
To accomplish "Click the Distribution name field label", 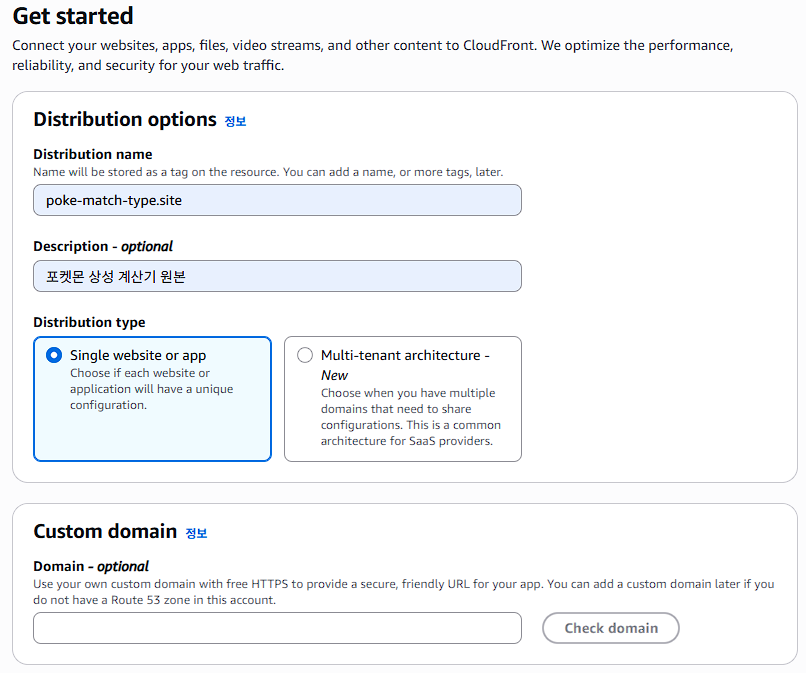I will pos(93,154).
